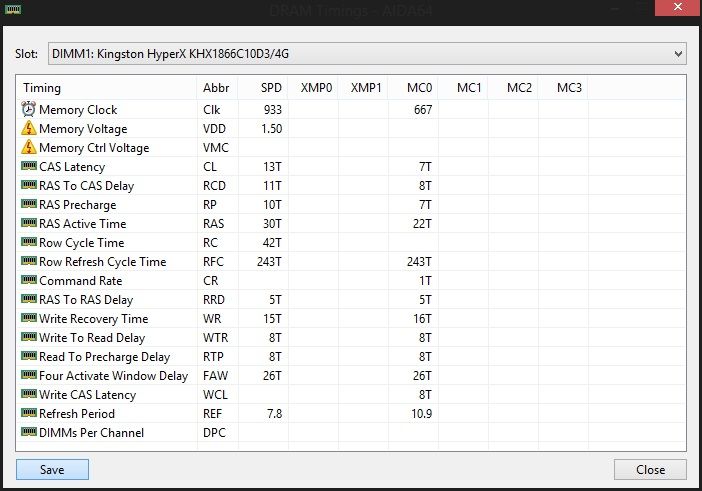This screenshot has width=702, height=491.
Task: Click the Close button
Action: [x=650, y=470]
